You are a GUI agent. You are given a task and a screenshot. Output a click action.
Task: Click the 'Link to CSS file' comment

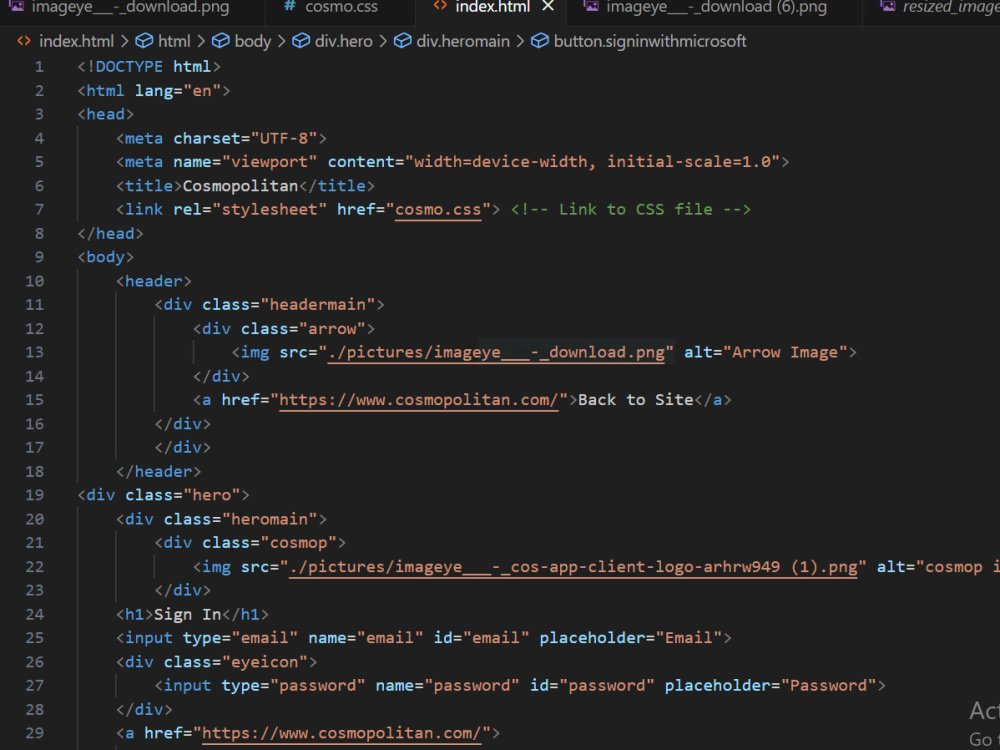tap(631, 210)
